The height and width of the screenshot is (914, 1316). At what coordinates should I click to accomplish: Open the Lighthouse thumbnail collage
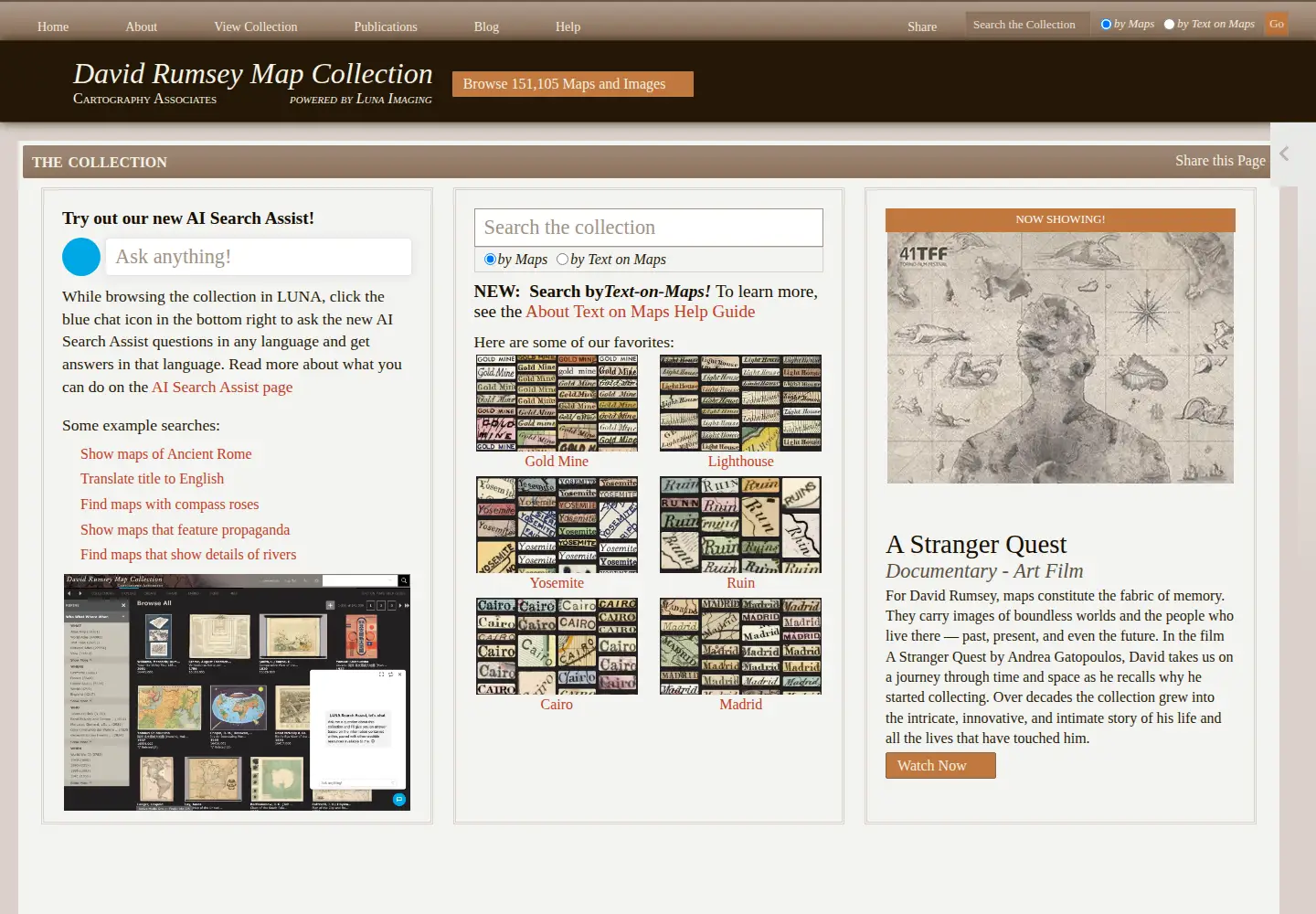tap(741, 403)
